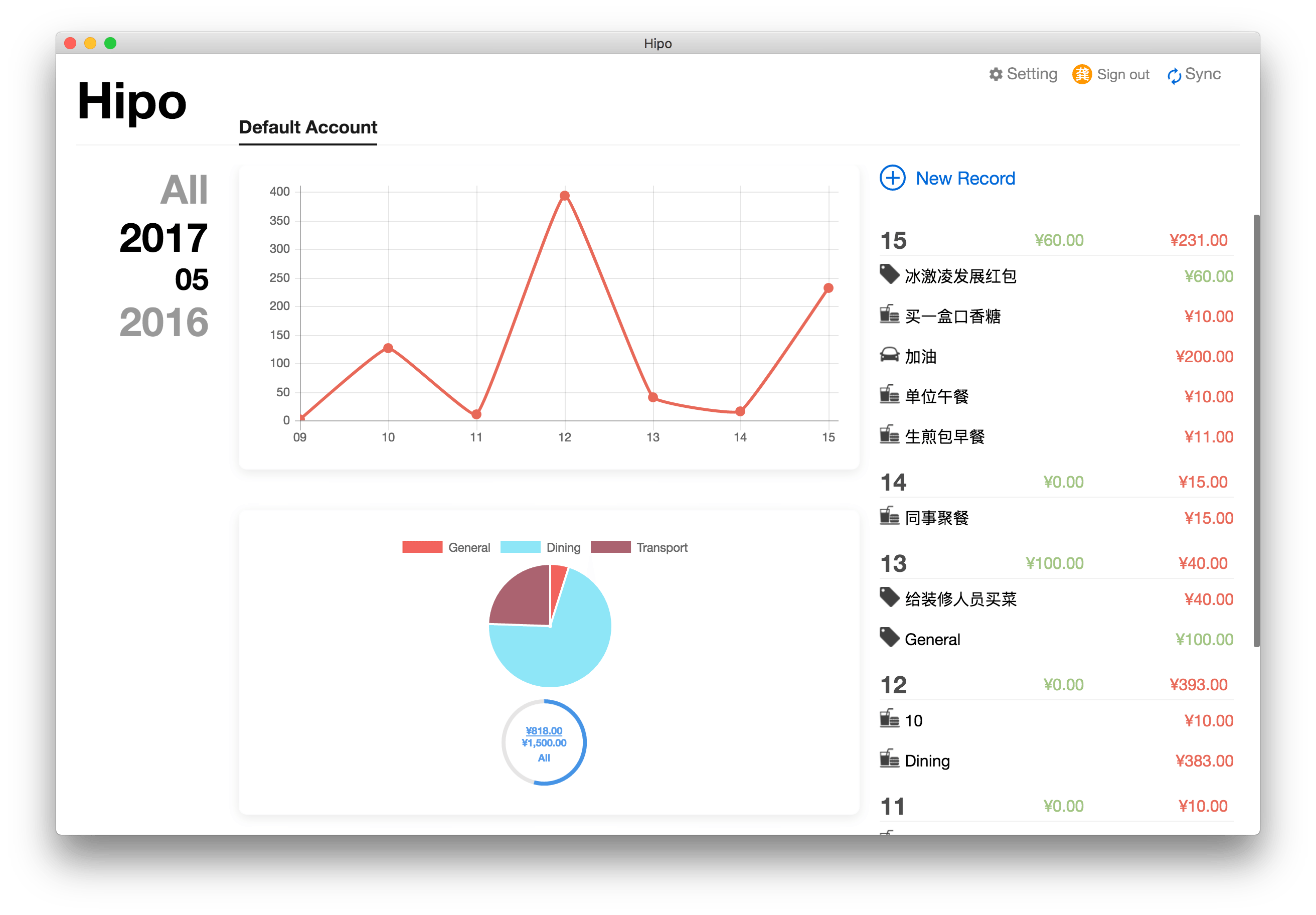Image resolution: width=1316 pixels, height=915 pixels.
Task: Click tag icon beside General record
Action: tap(889, 637)
